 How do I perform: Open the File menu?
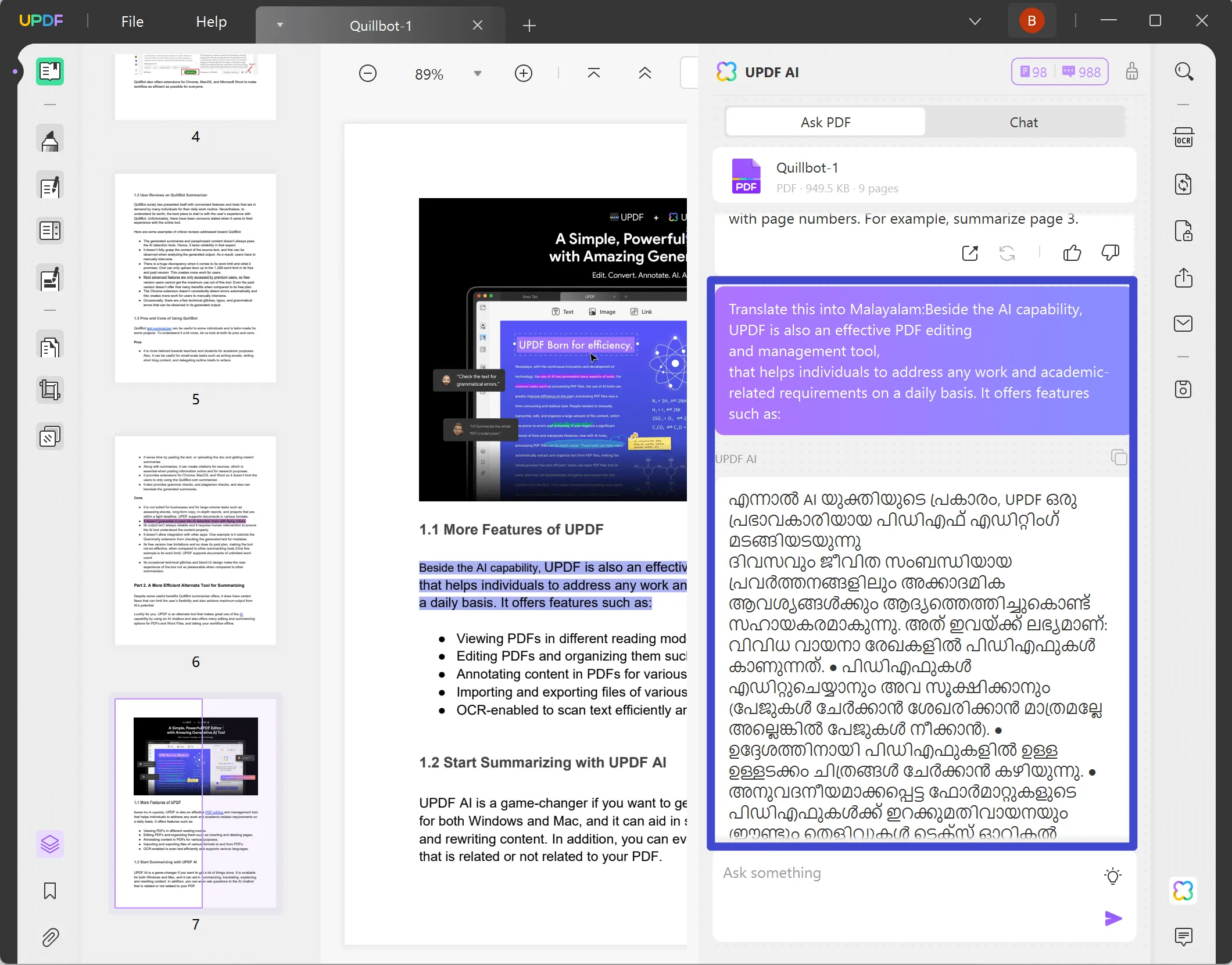(x=132, y=22)
